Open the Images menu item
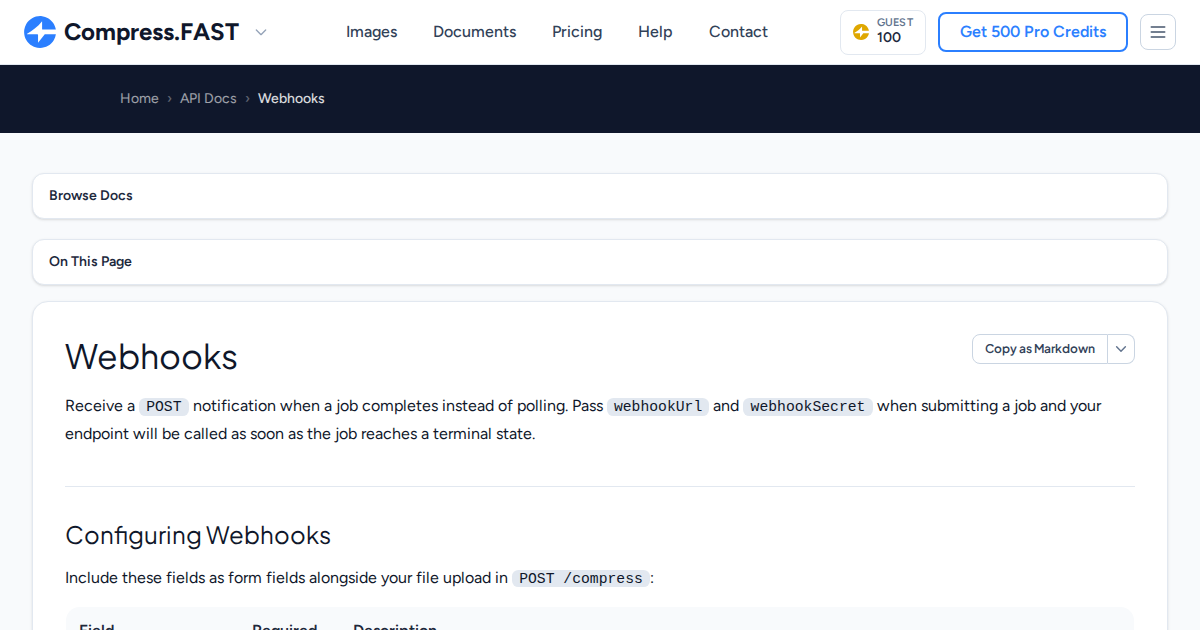The image size is (1200, 630). point(372,32)
